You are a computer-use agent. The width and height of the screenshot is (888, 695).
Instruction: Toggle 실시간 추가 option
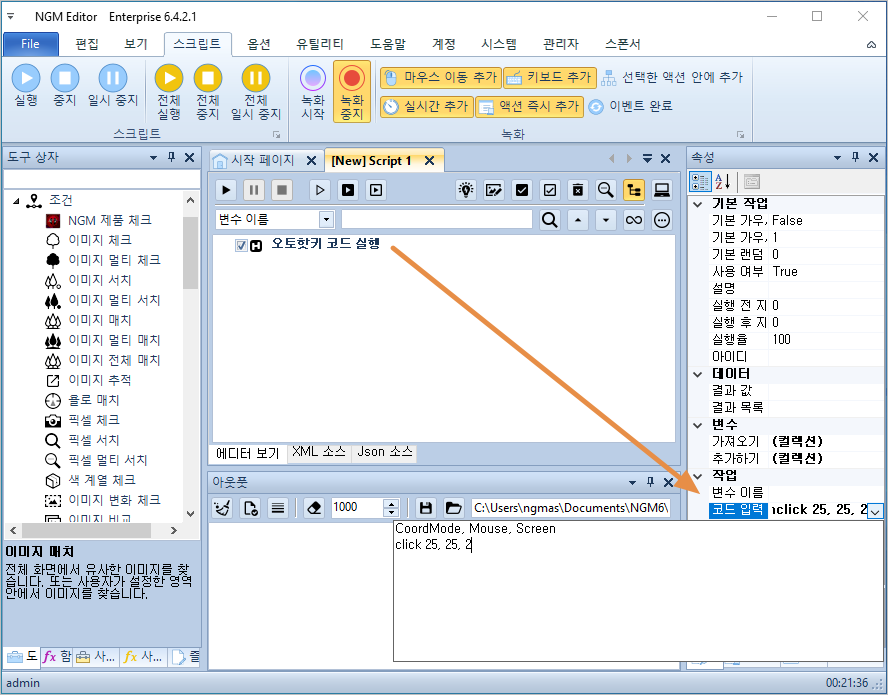pos(426,106)
